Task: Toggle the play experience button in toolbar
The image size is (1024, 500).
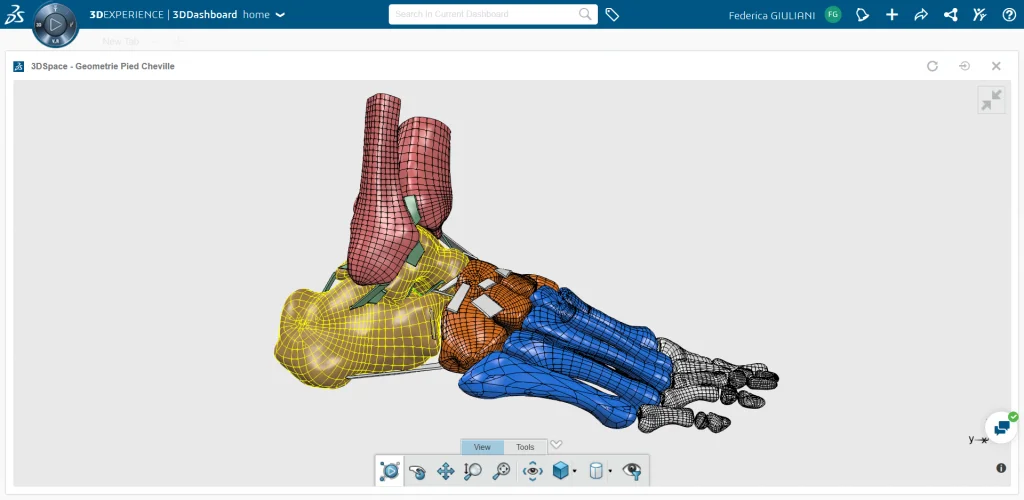Action: pyautogui.click(x=390, y=470)
